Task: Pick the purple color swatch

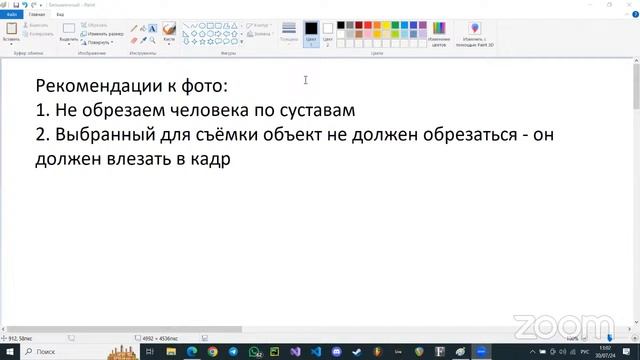Action: pos(423,25)
